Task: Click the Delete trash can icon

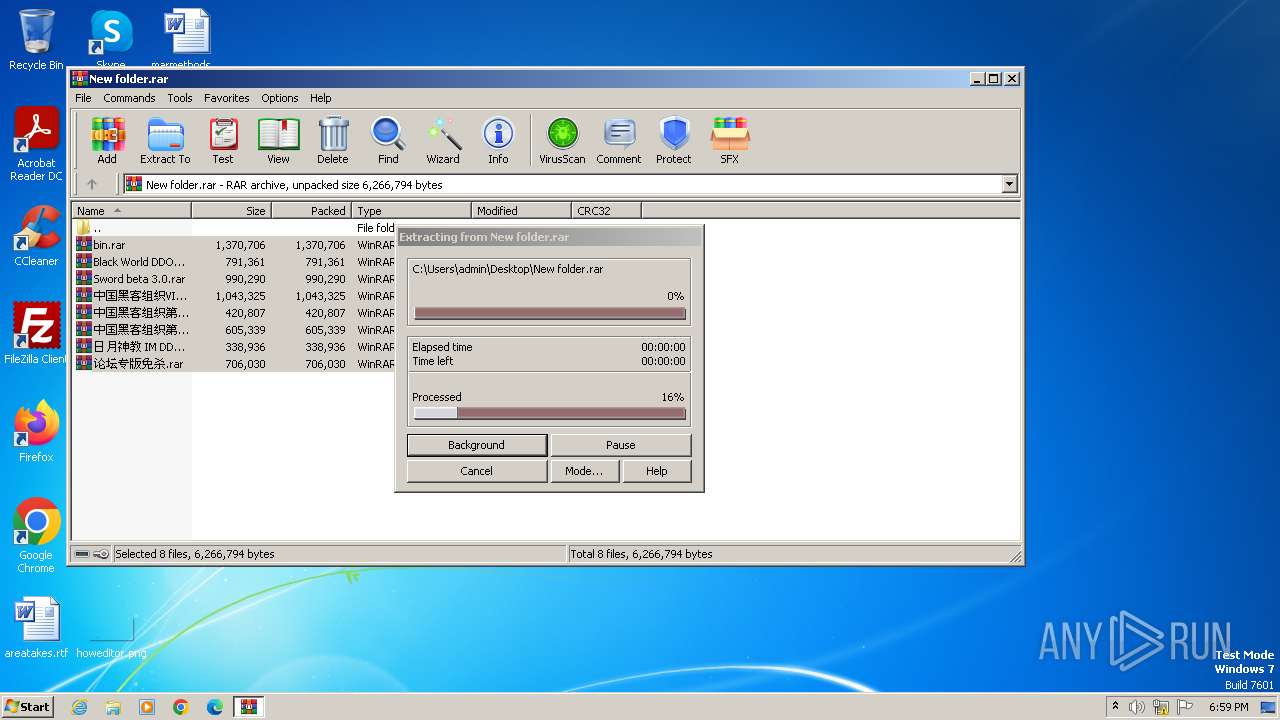Action: point(333,140)
